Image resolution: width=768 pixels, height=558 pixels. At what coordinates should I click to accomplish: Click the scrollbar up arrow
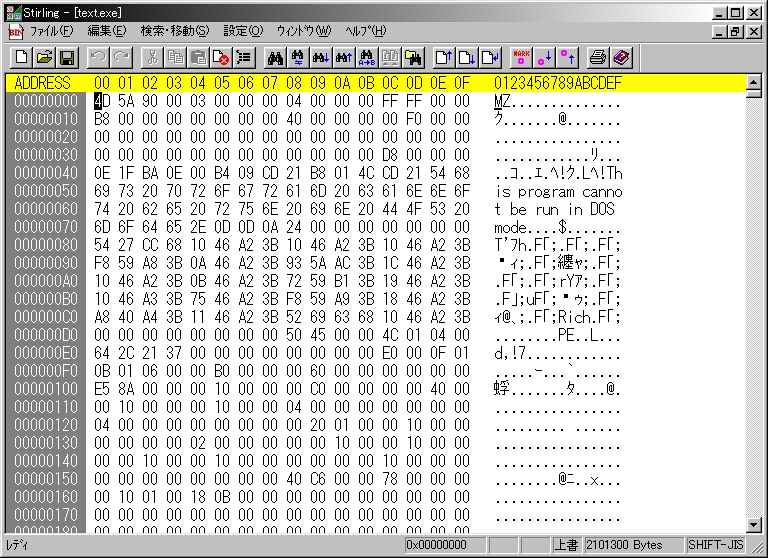coord(754,83)
